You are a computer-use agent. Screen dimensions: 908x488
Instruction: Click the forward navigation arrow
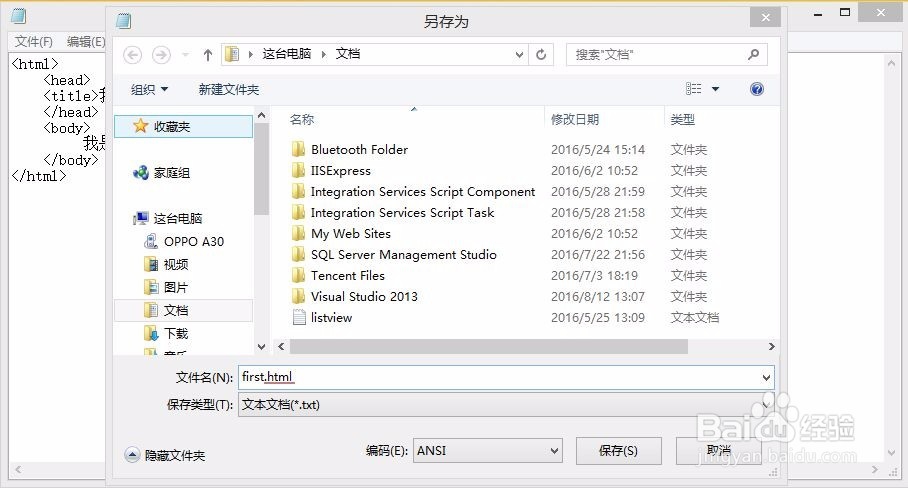coord(161,55)
